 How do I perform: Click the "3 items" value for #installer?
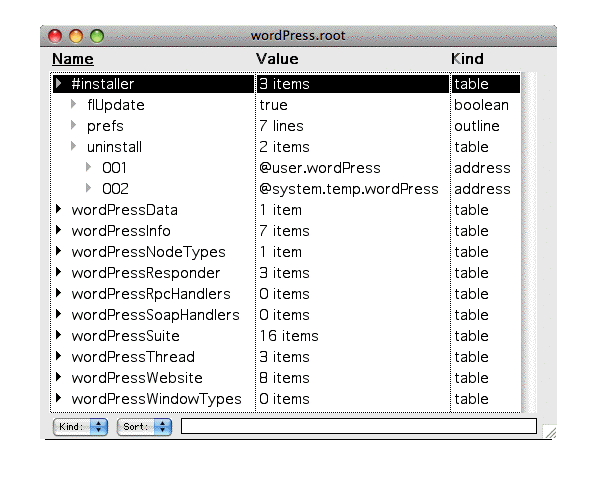[x=284, y=84]
